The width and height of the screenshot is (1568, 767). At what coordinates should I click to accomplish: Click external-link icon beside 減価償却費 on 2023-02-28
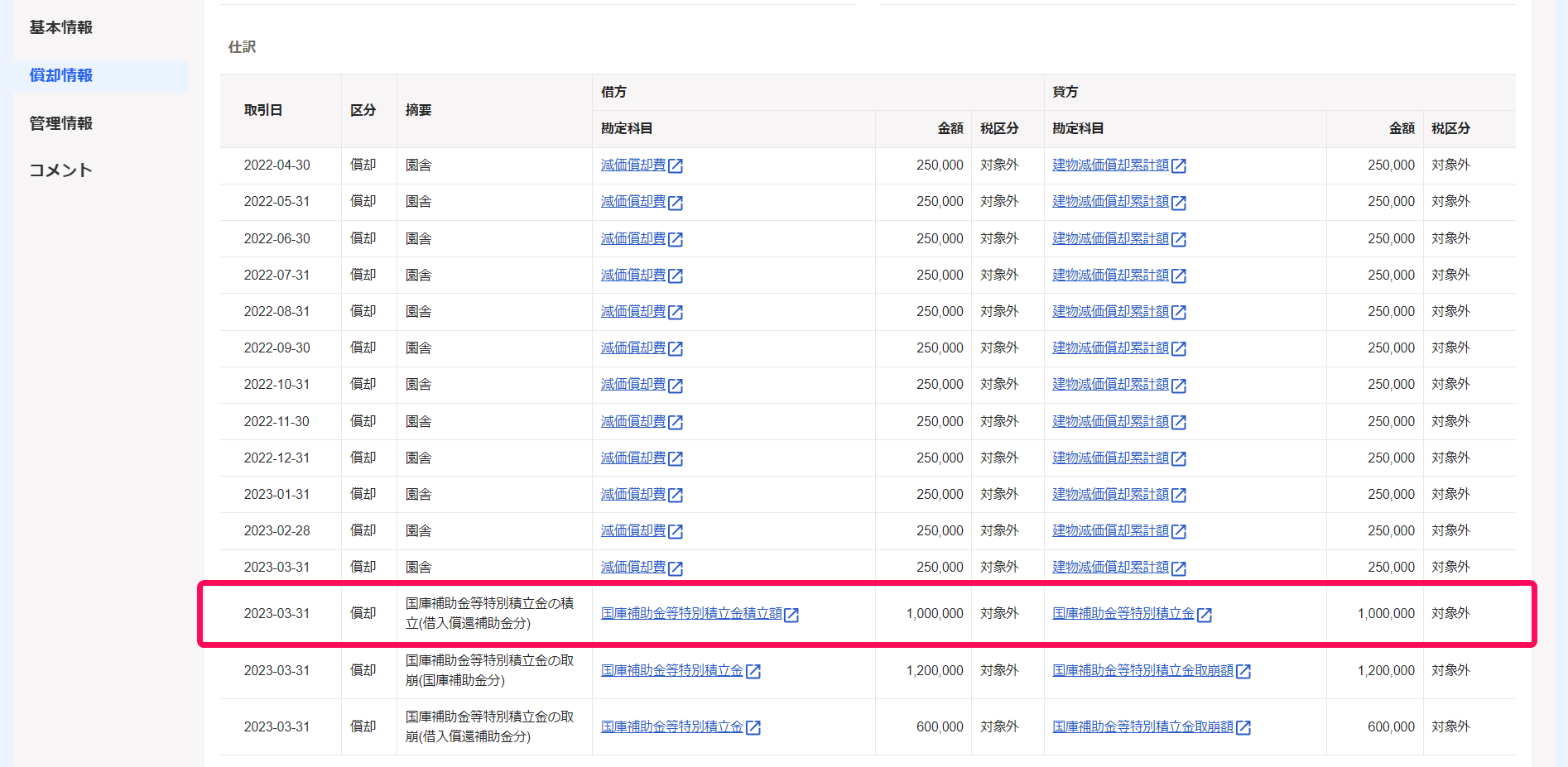676,531
